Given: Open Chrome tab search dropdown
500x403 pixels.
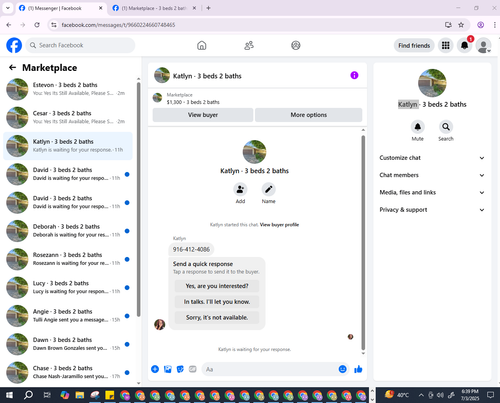Looking at the screenshot, I should click(8, 8).
